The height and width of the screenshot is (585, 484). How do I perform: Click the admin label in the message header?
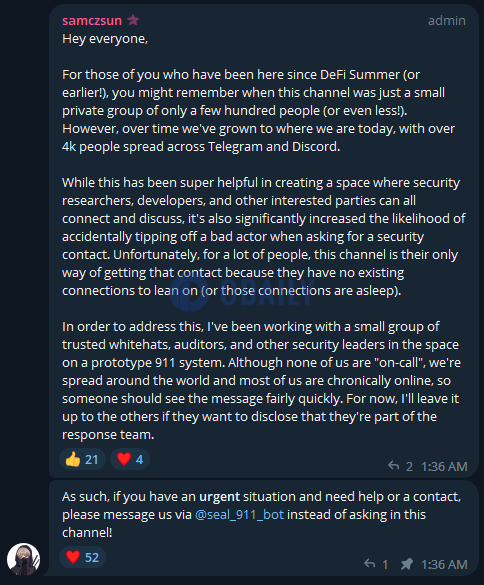pyautogui.click(x=447, y=21)
